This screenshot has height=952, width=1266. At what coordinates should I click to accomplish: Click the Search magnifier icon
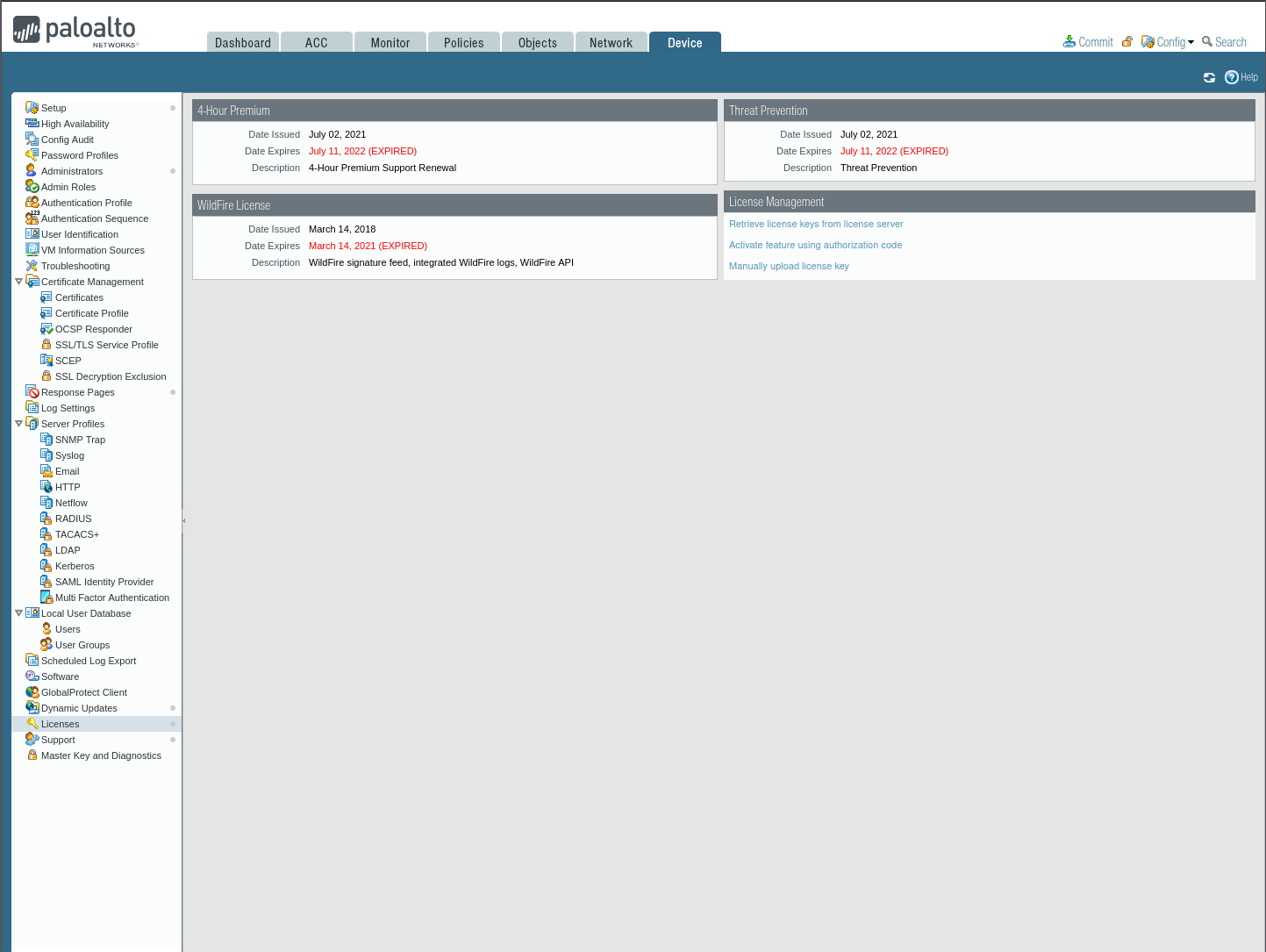[1207, 41]
